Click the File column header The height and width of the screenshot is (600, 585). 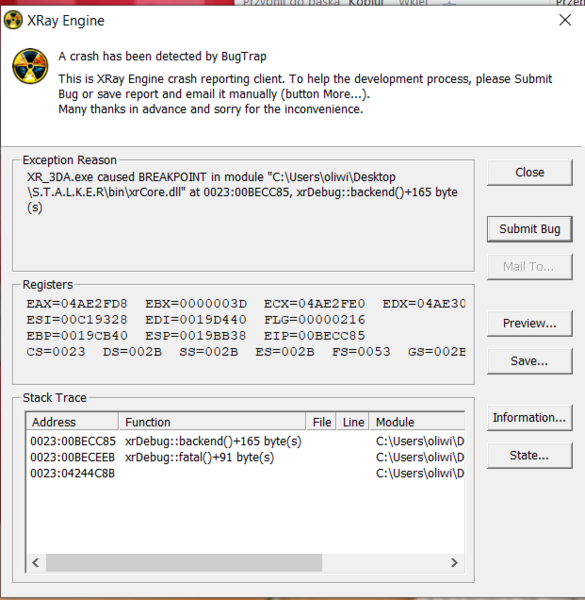321,422
